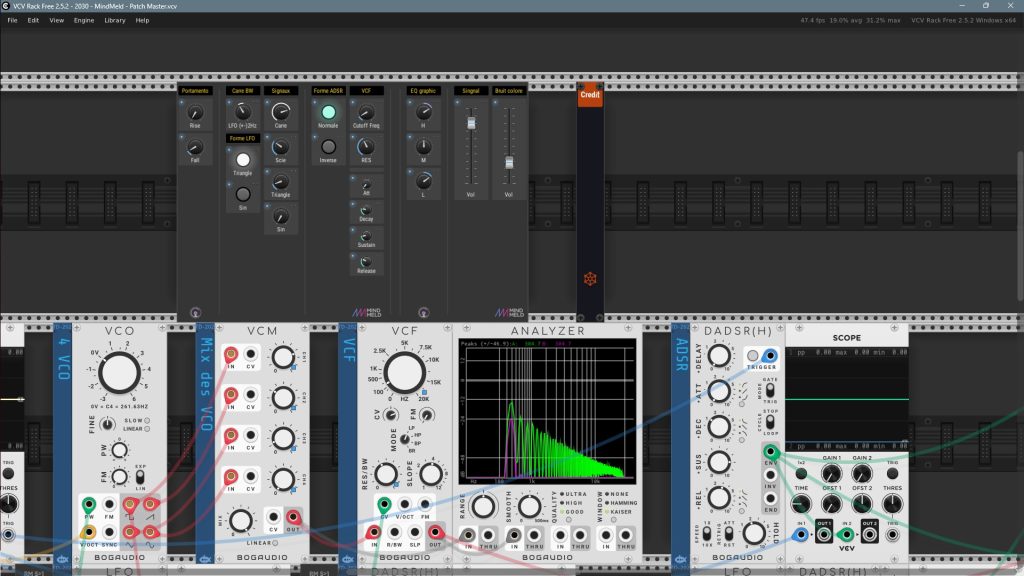Click the DADSR(H) trigger input jack

click(771, 356)
